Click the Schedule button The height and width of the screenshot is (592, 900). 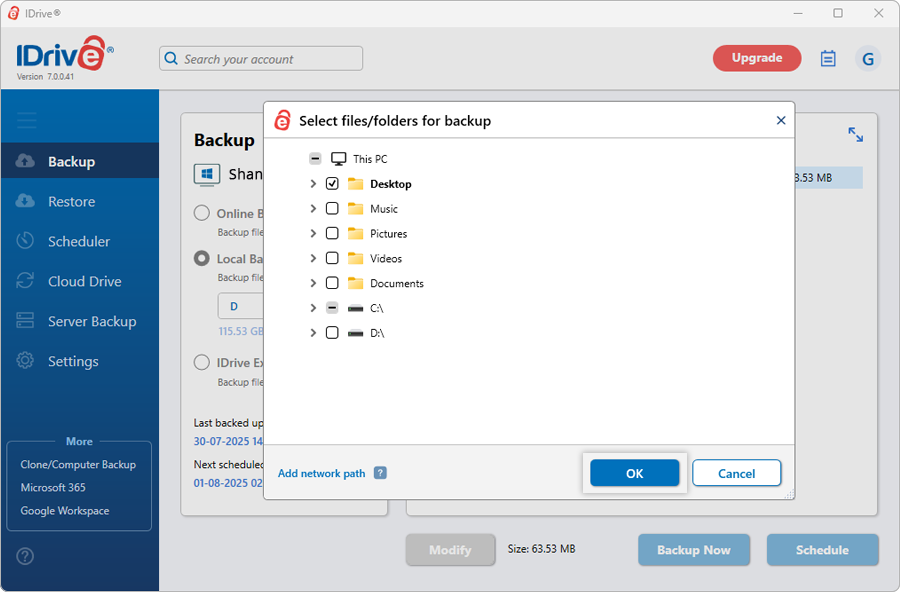pyautogui.click(x=822, y=550)
